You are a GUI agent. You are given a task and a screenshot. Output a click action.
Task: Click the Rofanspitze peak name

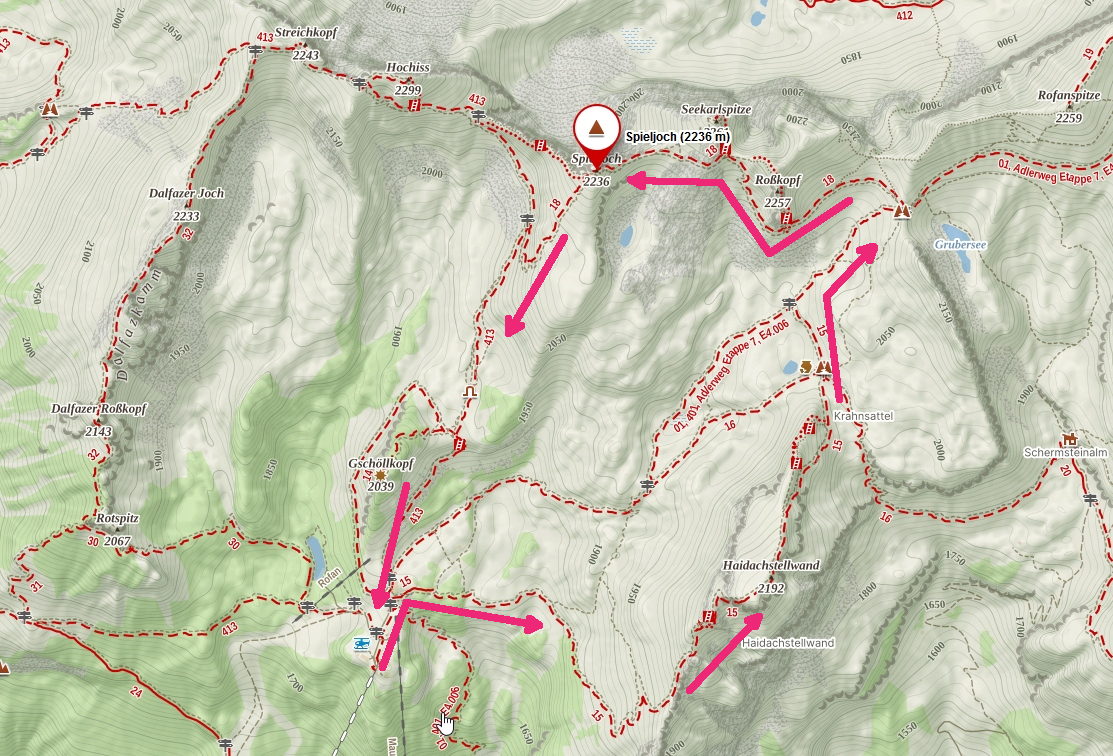pyautogui.click(x=1069, y=94)
